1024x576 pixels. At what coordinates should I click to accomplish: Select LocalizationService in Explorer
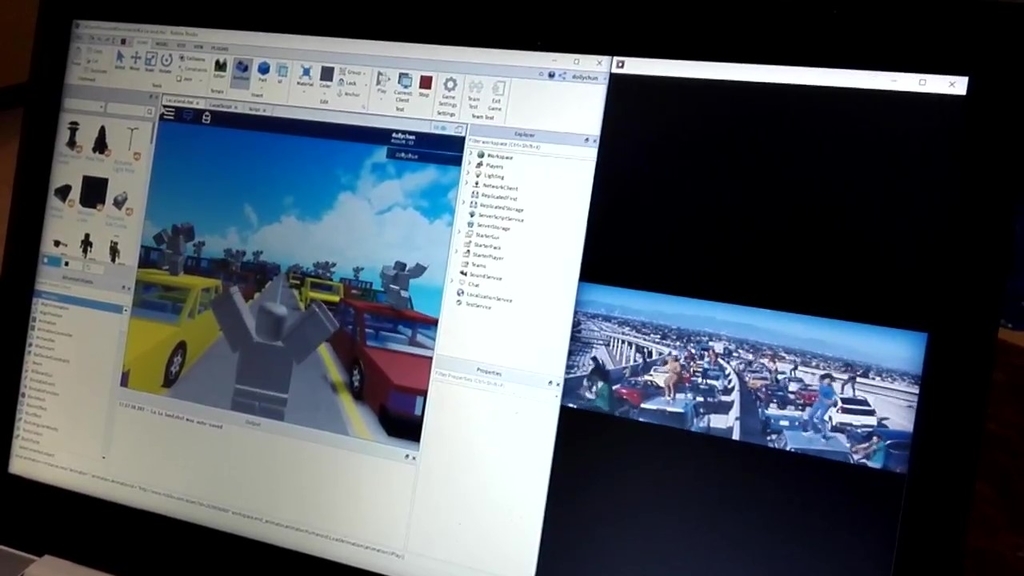[x=484, y=296]
